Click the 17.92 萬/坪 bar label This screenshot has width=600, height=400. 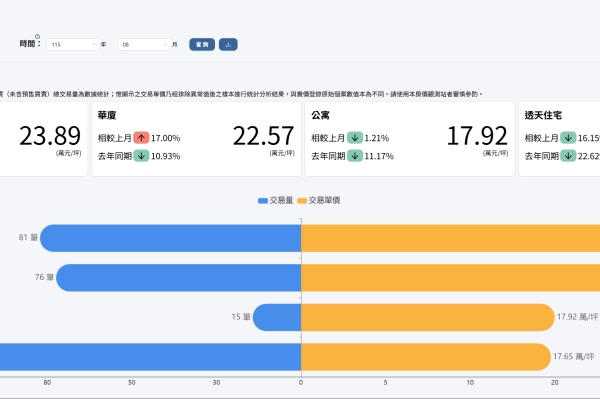577,317
